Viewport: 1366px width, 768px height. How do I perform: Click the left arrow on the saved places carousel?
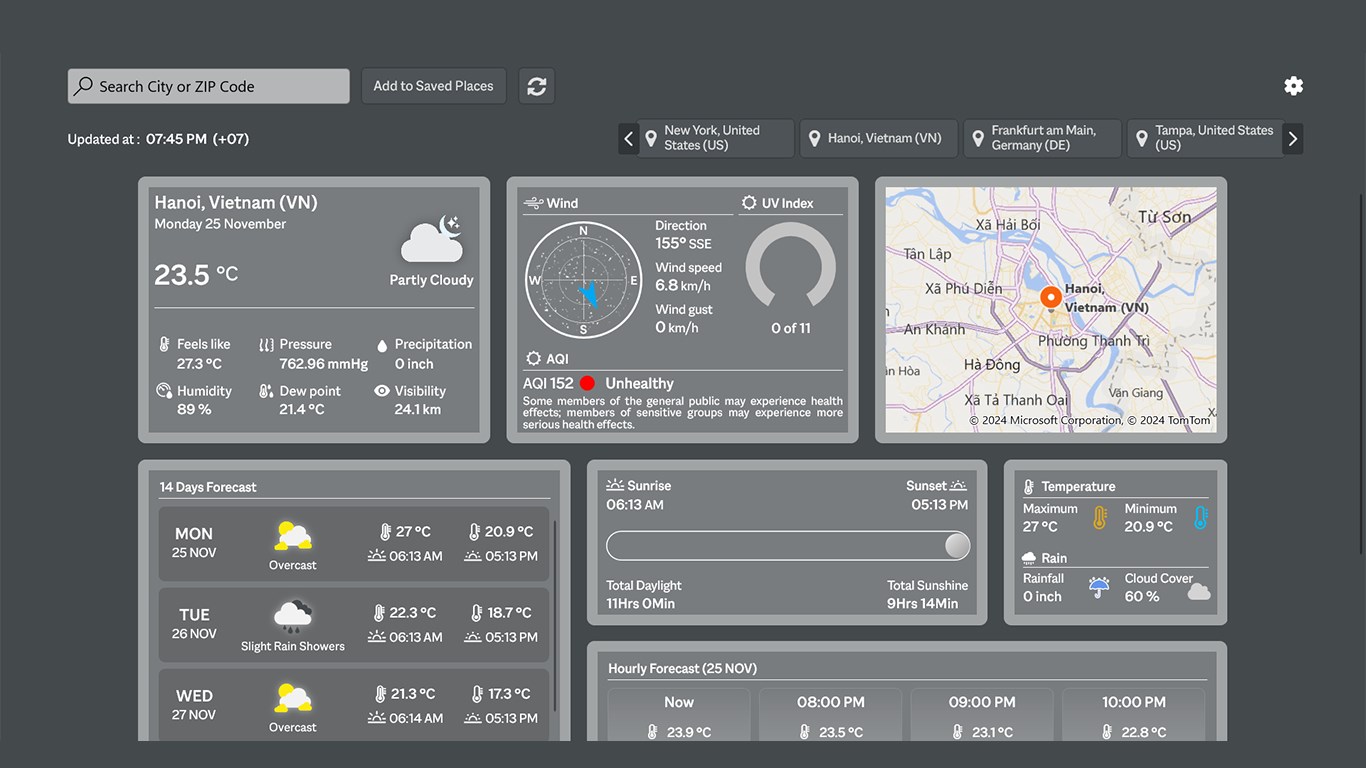(628, 138)
